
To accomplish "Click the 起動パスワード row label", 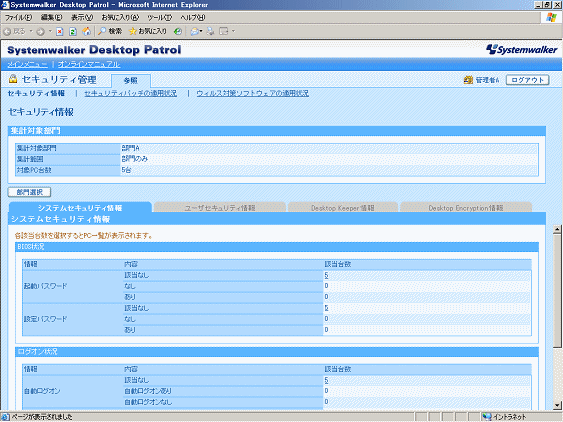I will click(45, 286).
